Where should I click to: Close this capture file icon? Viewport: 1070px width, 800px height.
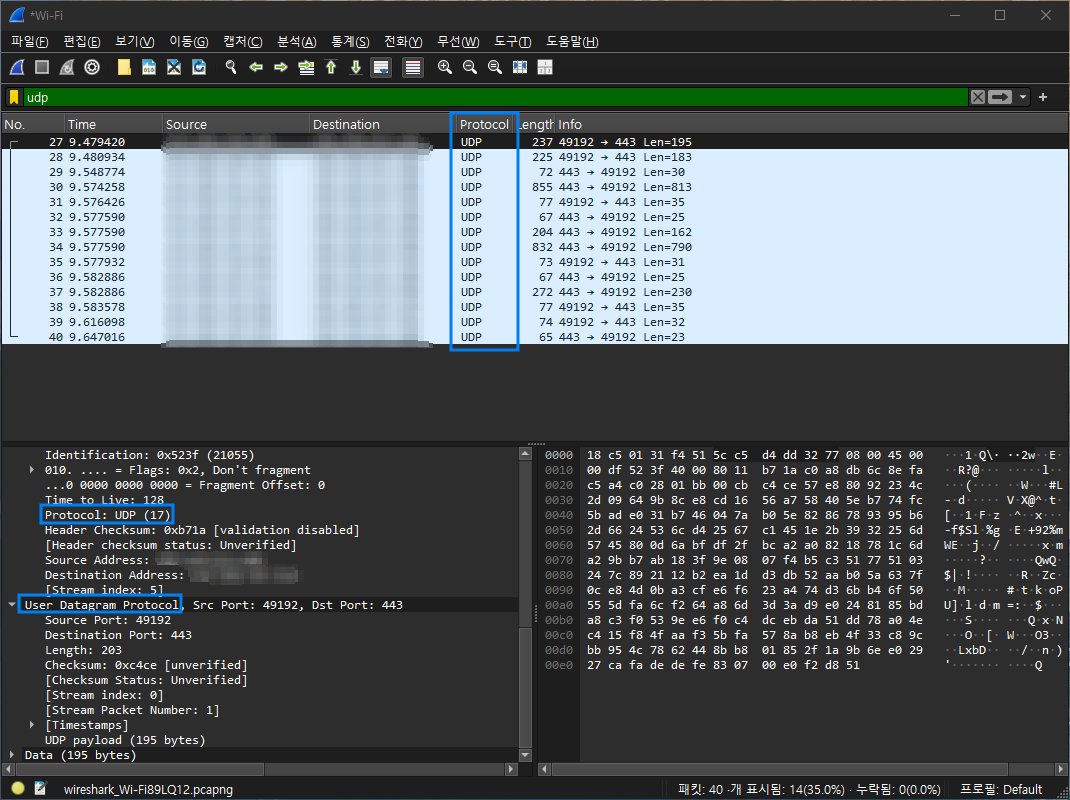click(174, 67)
